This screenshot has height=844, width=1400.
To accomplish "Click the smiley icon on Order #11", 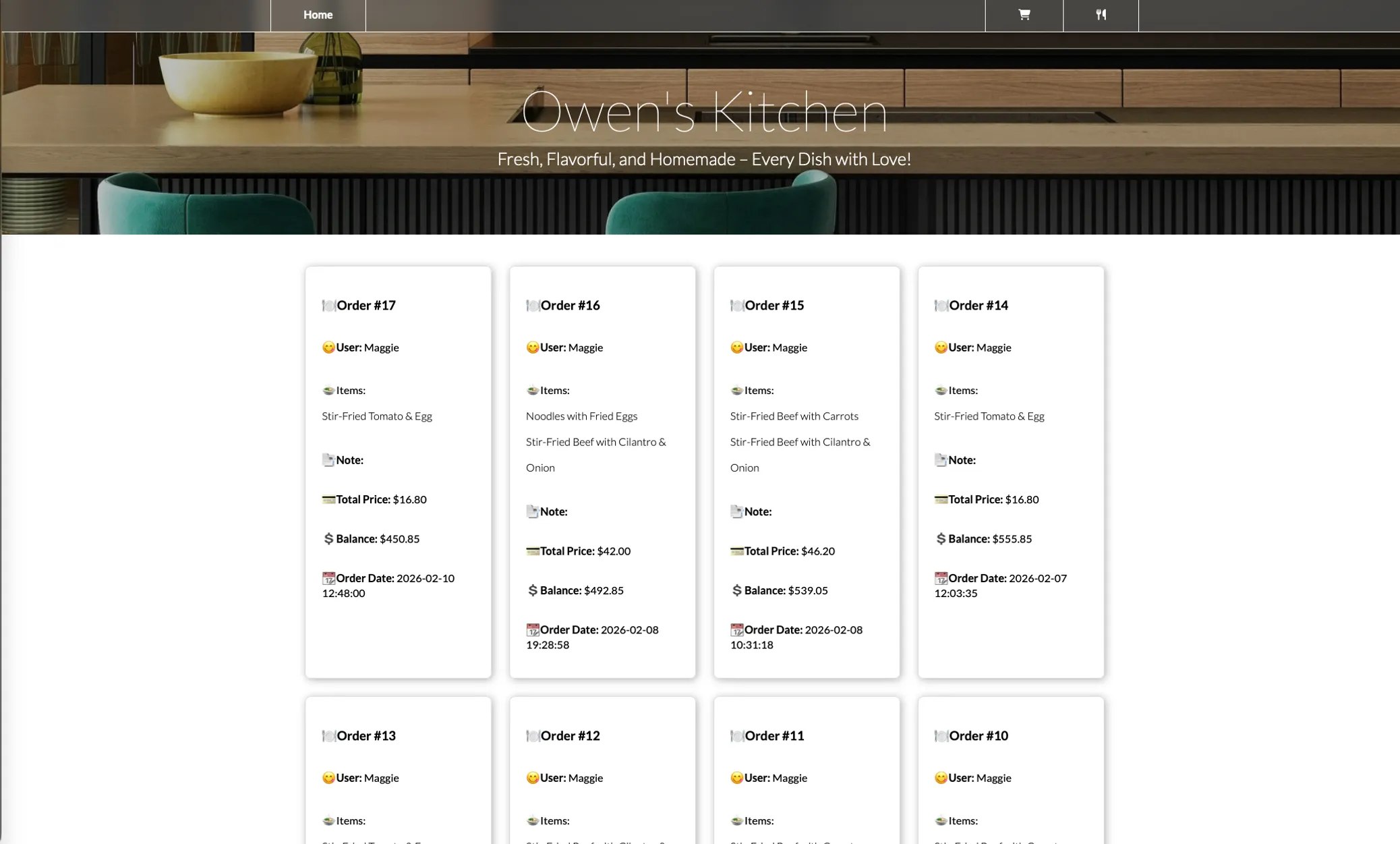I will point(736,778).
